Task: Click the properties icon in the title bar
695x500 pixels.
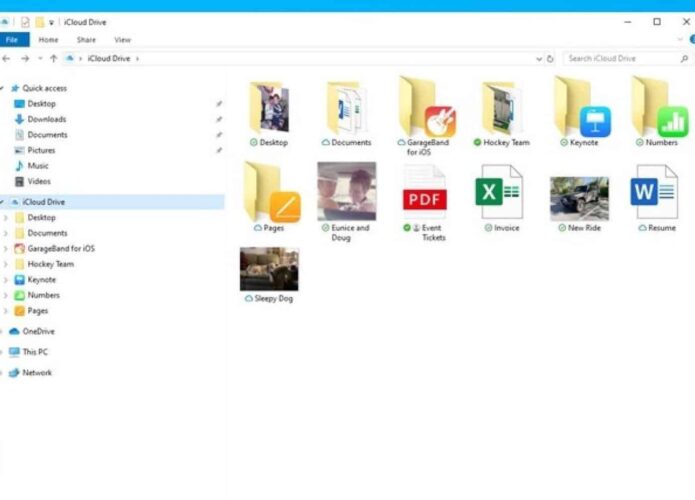Action: 25,22
